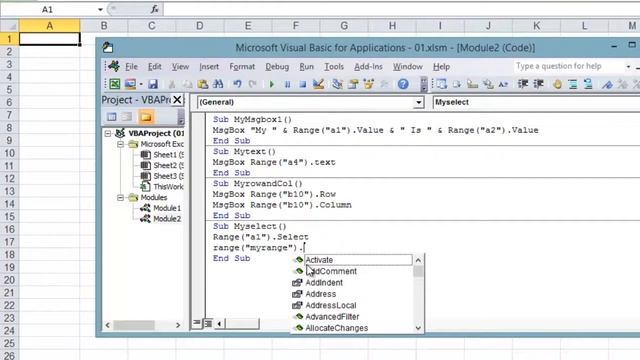Screen dimensions: 640x360
Task: Open the Object Browser toolbar icon
Action: click(369, 84)
